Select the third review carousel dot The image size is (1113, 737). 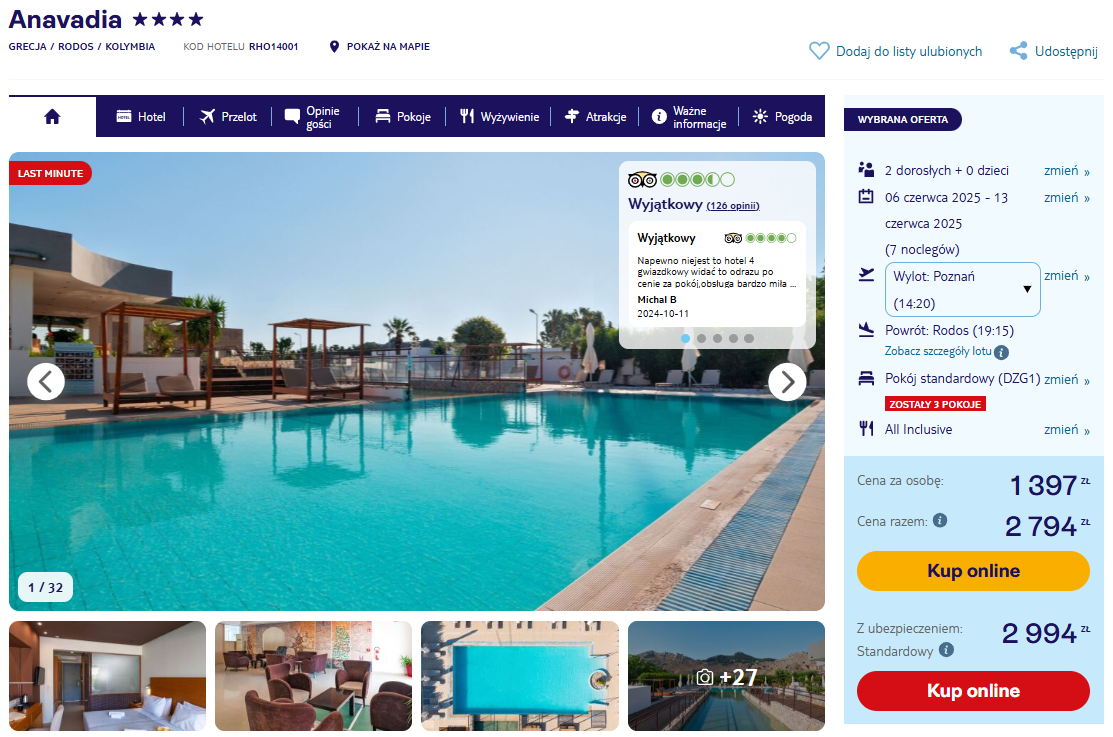tap(718, 339)
